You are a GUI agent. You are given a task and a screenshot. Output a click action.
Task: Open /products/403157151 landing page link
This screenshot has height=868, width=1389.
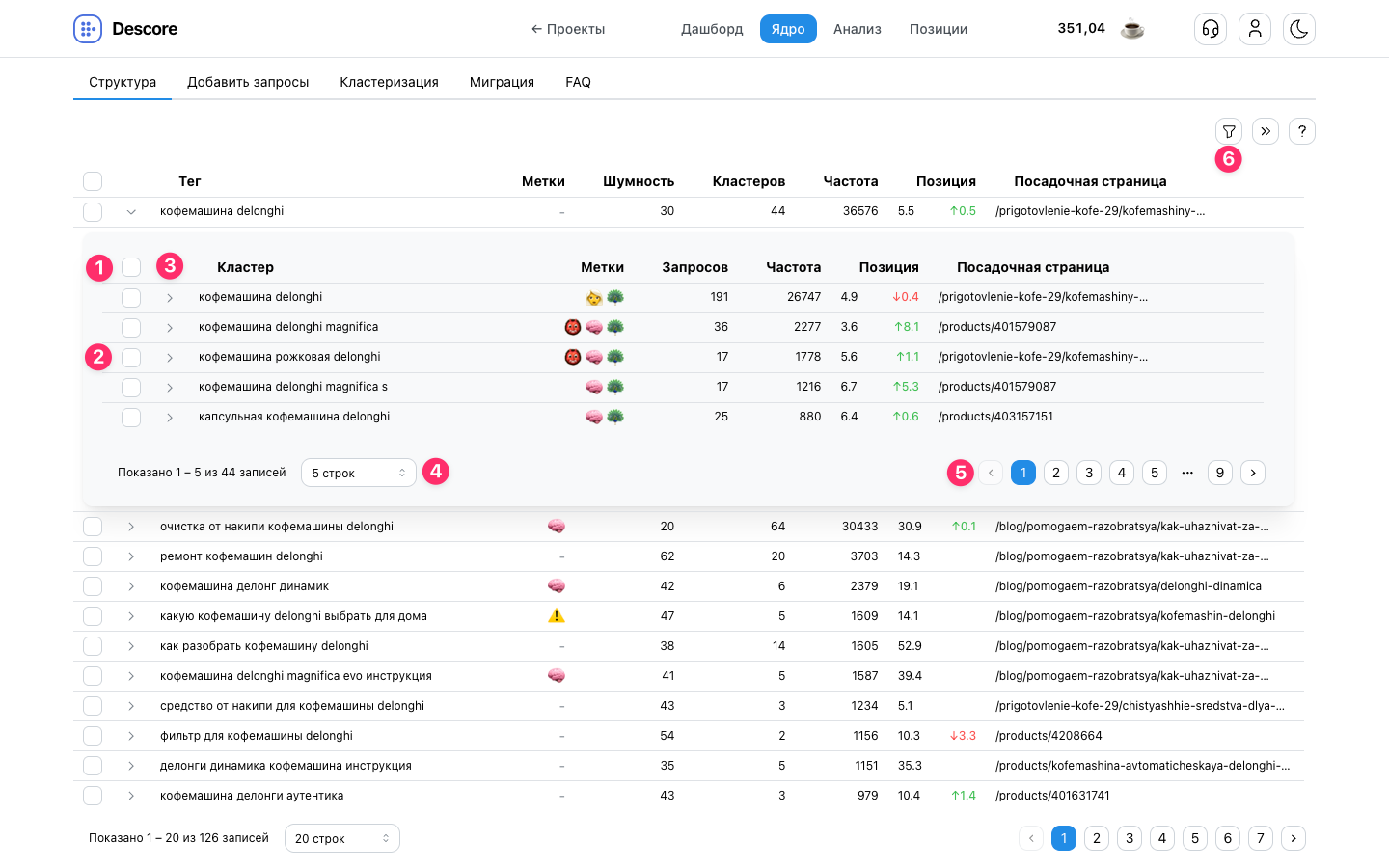tap(995, 417)
